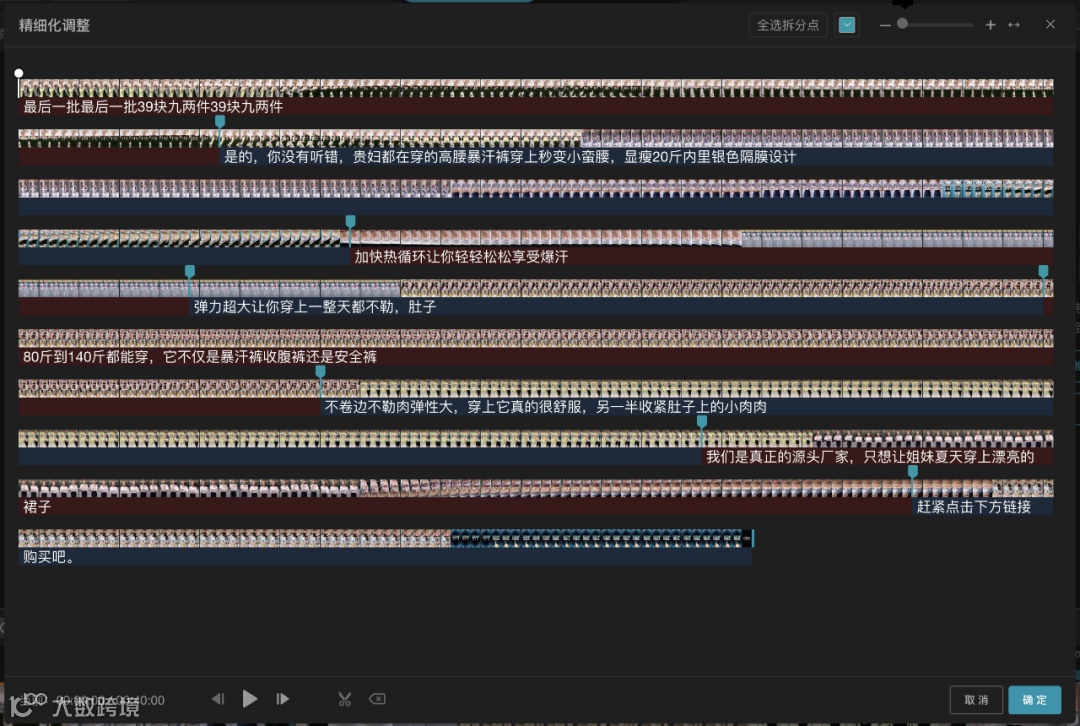
Task: Click subtitle 裙子
Action: [37, 507]
